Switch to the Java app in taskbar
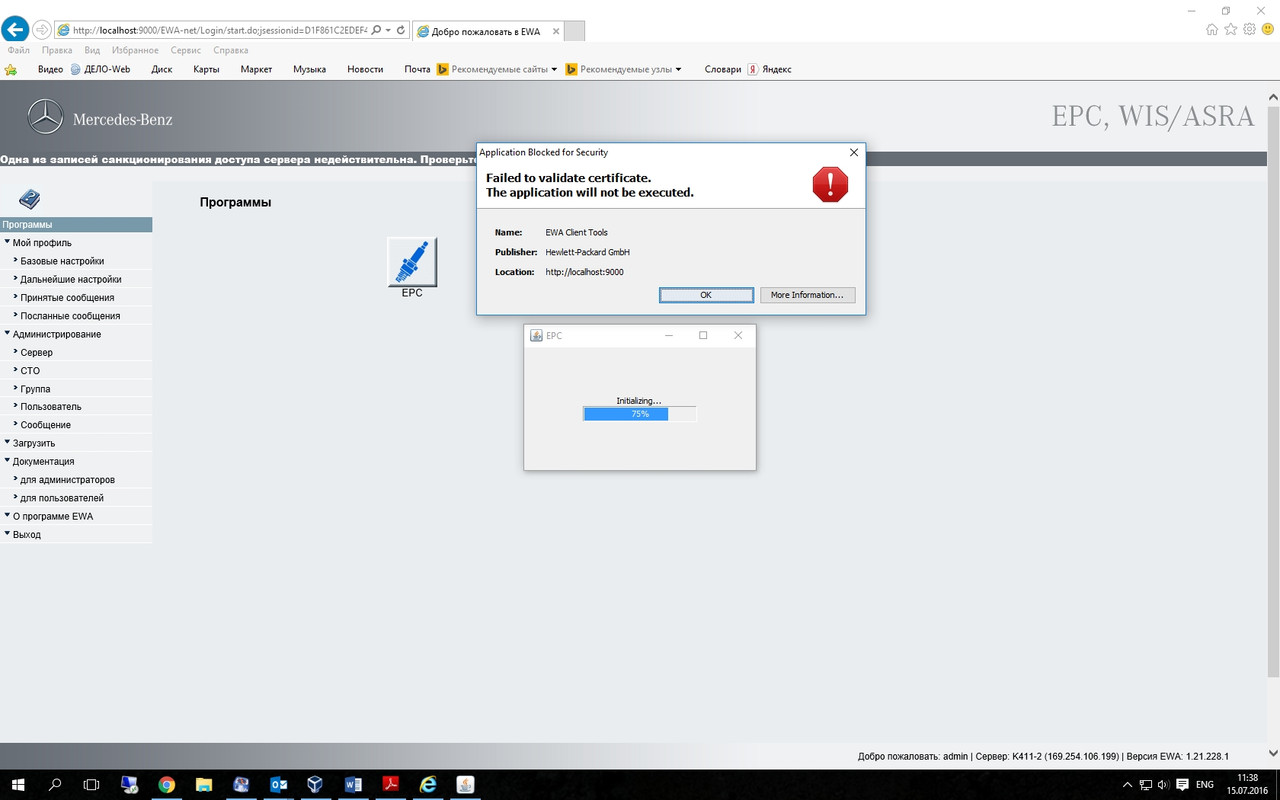This screenshot has width=1280, height=800. [x=465, y=785]
